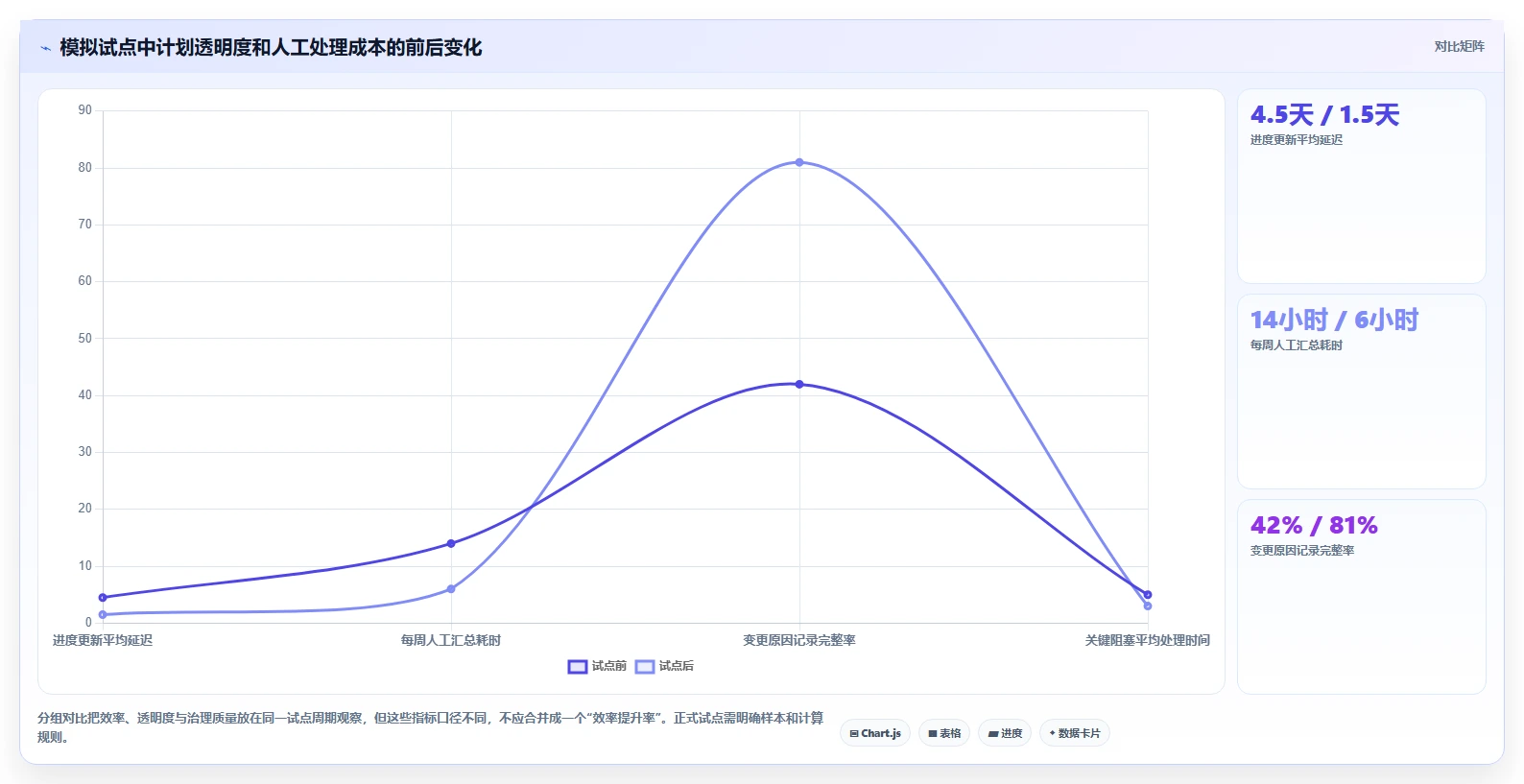The image size is (1524, 784).
Task: Click the 42% / 81% card value
Action: 1314,526
